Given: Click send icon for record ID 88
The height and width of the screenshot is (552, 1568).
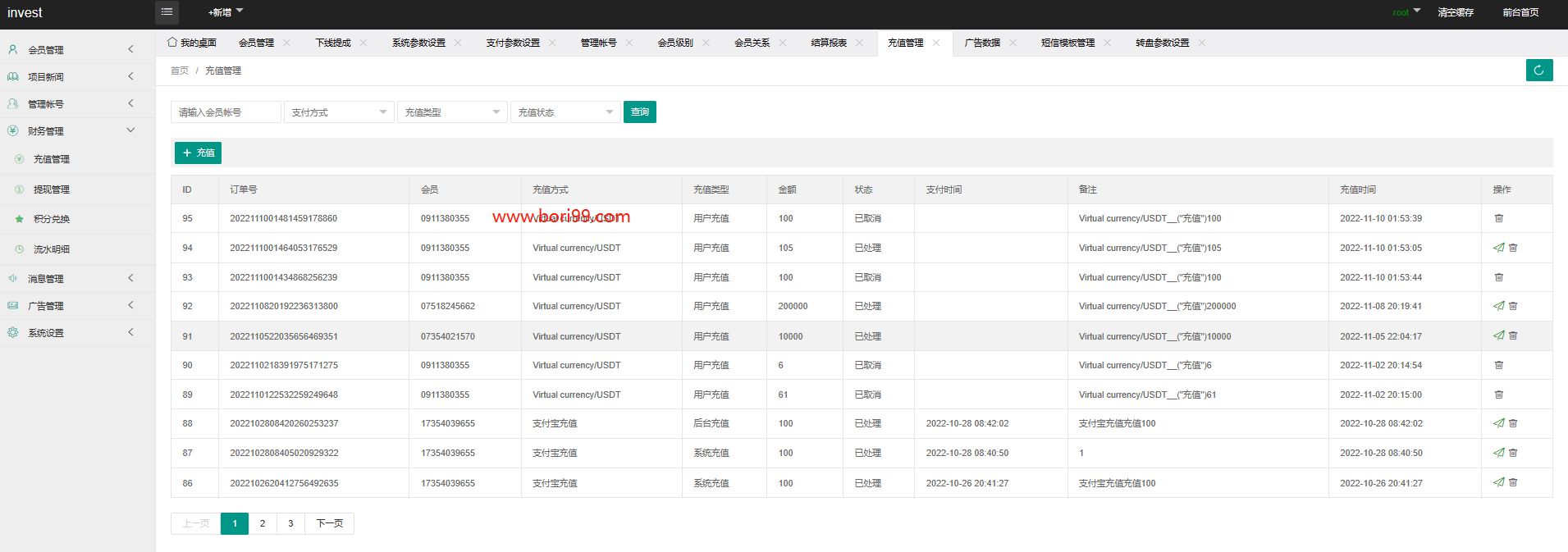Looking at the screenshot, I should pyautogui.click(x=1498, y=423).
